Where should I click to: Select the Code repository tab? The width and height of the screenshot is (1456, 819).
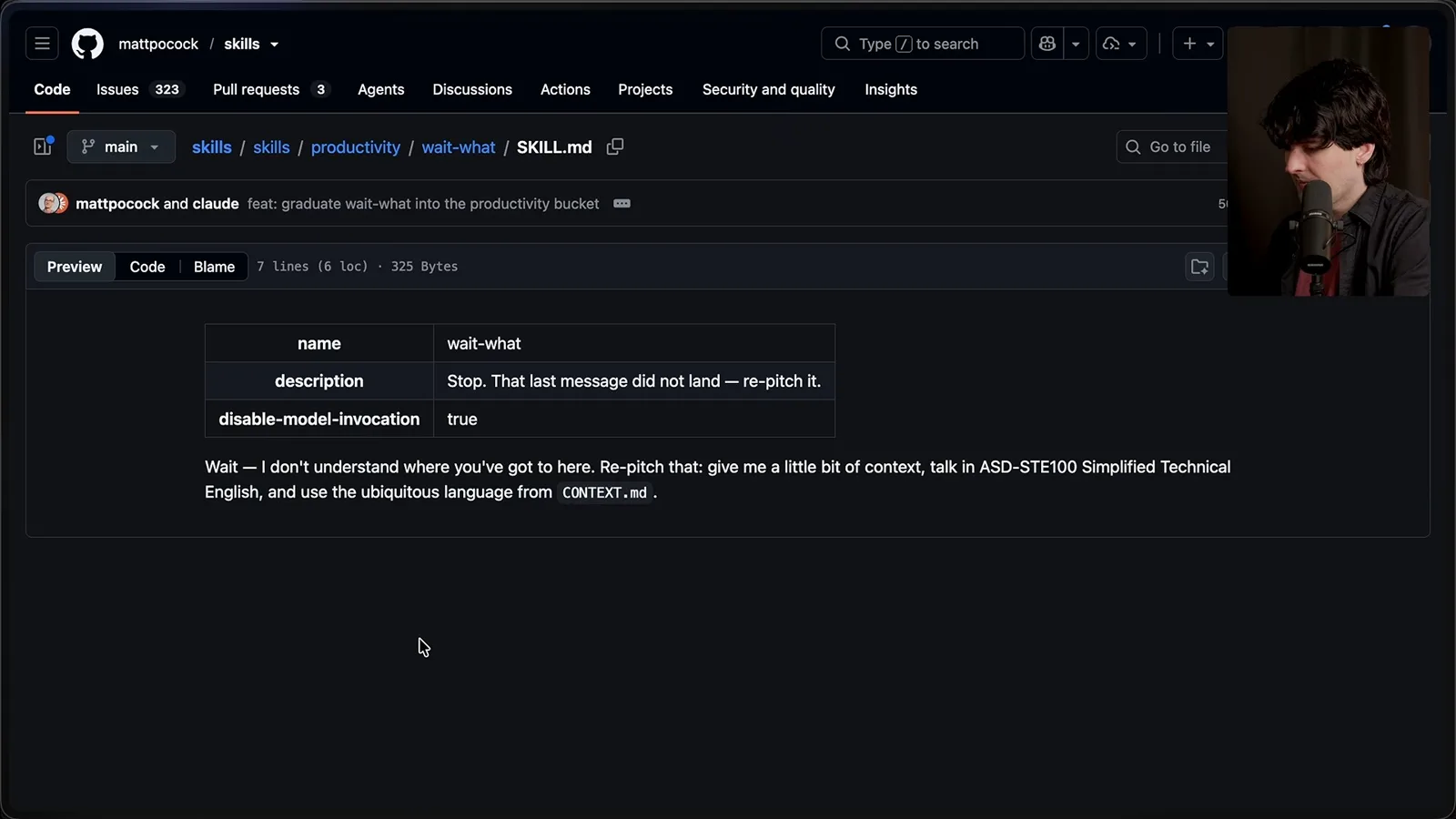52,89
